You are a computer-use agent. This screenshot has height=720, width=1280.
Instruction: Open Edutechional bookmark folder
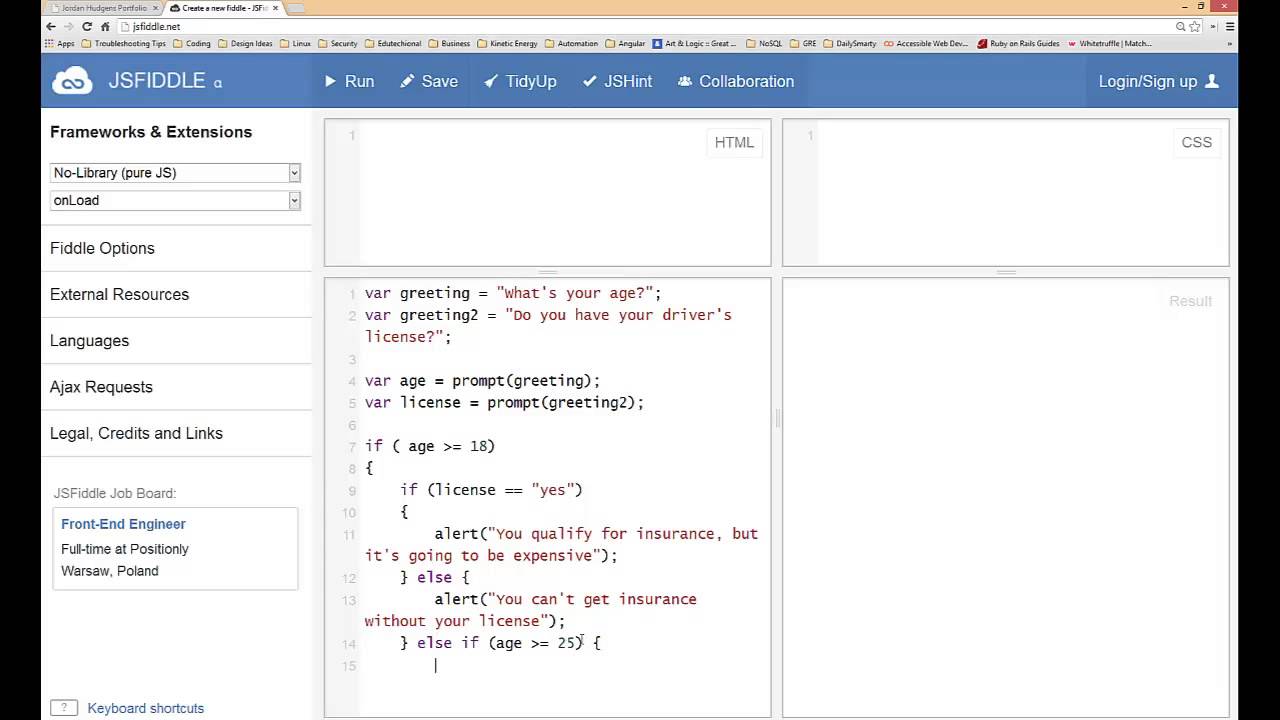click(x=394, y=44)
